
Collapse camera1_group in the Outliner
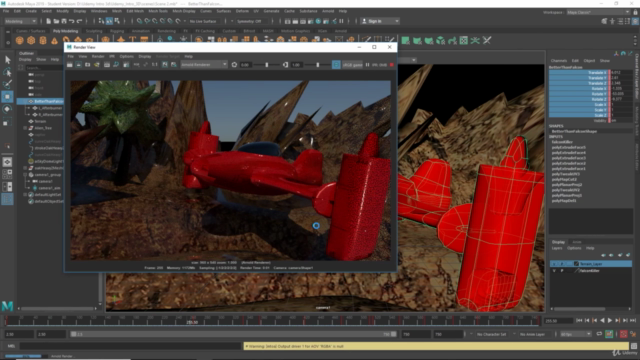(25, 175)
